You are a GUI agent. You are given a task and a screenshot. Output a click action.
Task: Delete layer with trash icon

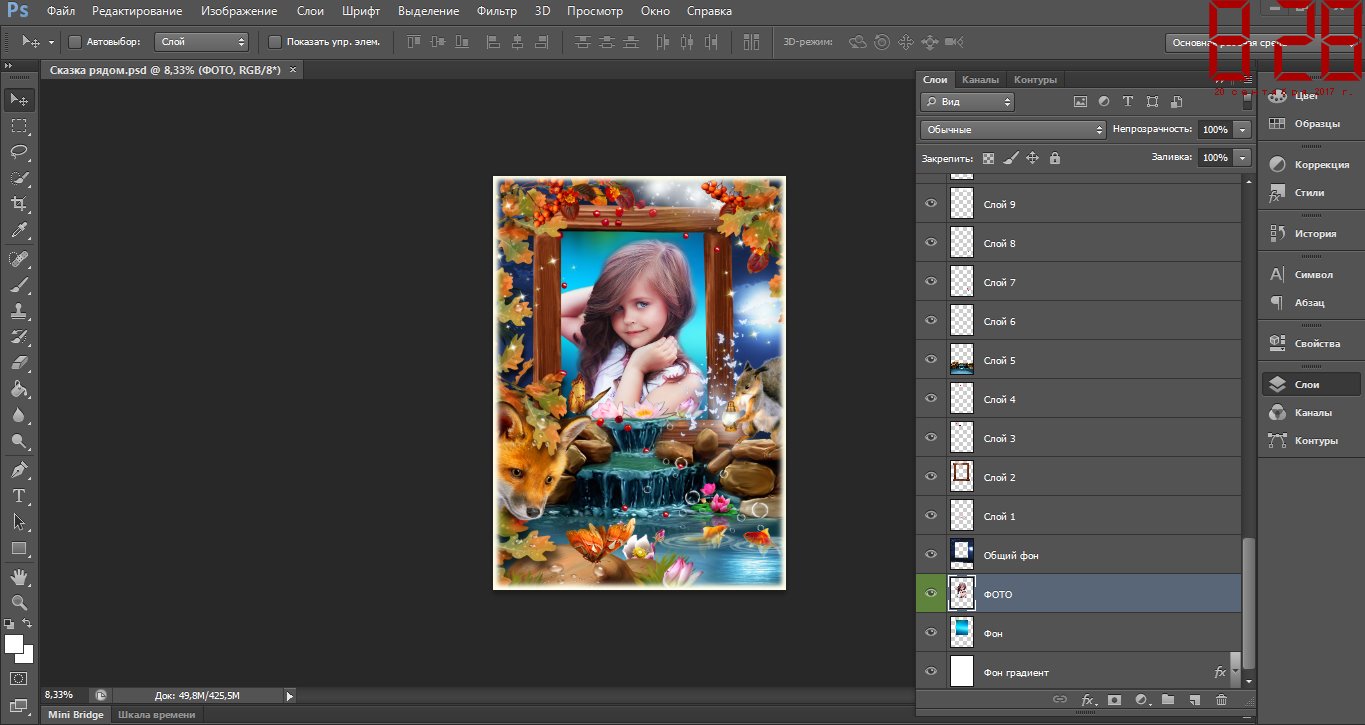(x=1221, y=700)
